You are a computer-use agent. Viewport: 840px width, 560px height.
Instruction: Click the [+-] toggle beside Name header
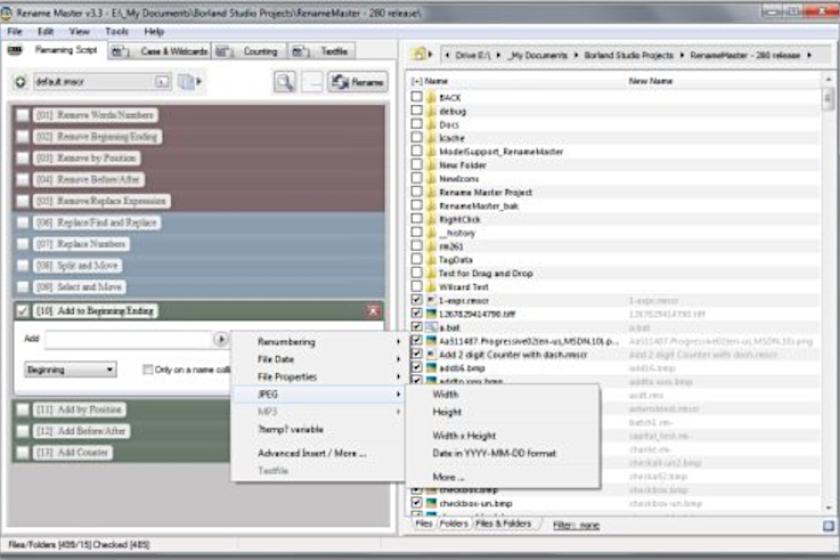(416, 81)
